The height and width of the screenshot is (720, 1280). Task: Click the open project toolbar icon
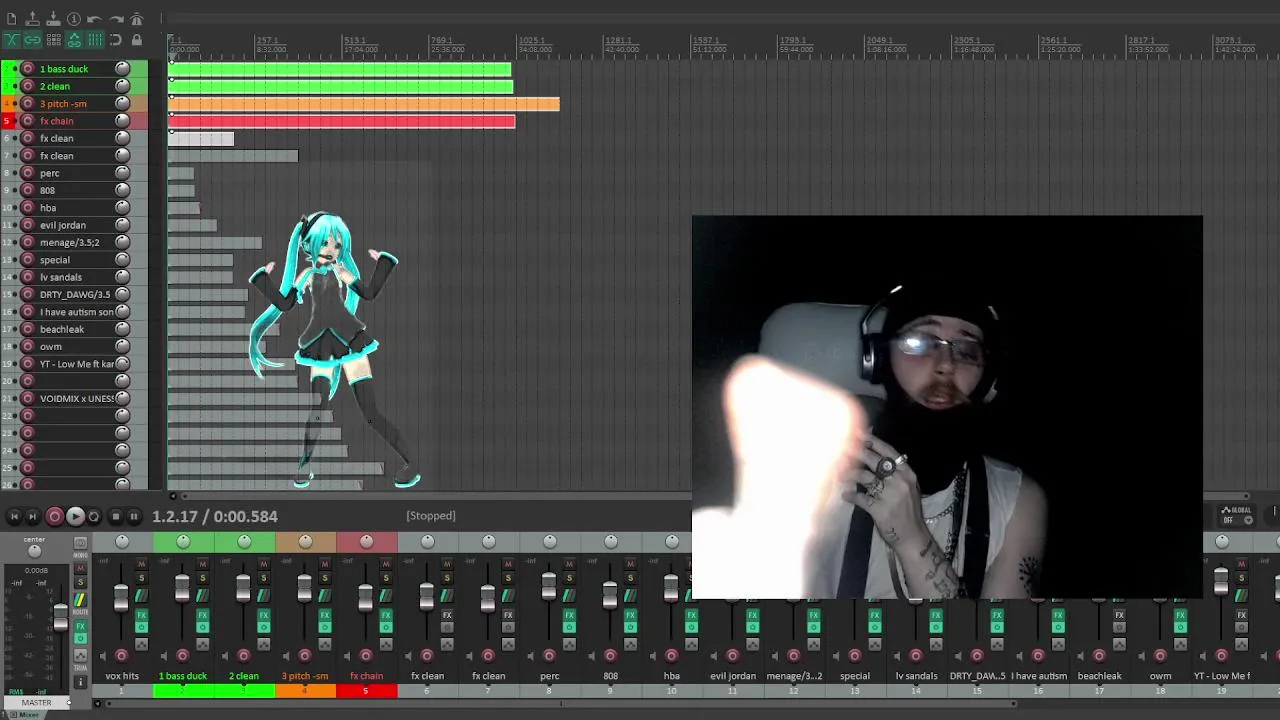click(32, 19)
